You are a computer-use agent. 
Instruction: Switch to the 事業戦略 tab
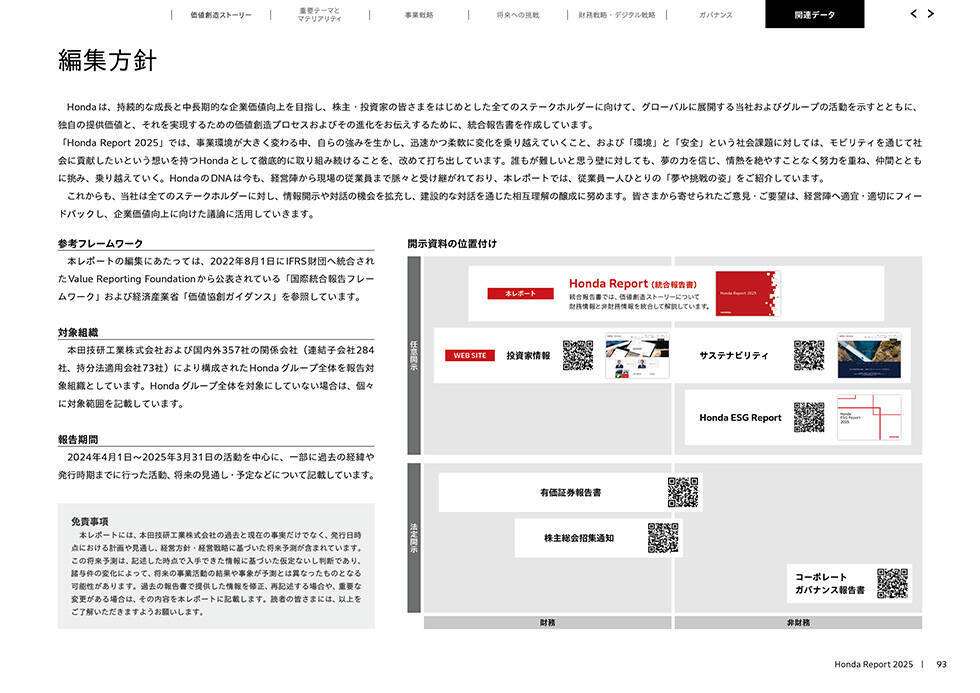419,15
